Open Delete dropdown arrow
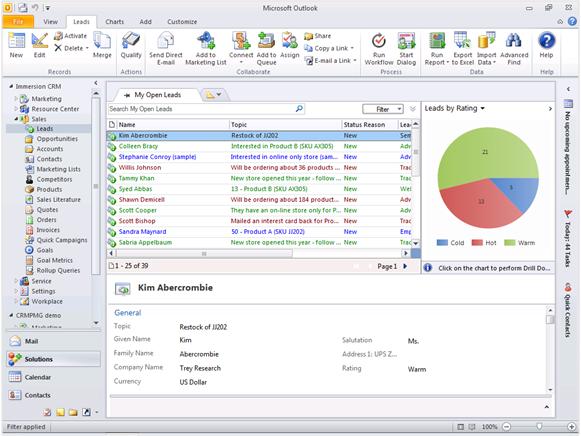This screenshot has height=436, width=581. [x=87, y=48]
